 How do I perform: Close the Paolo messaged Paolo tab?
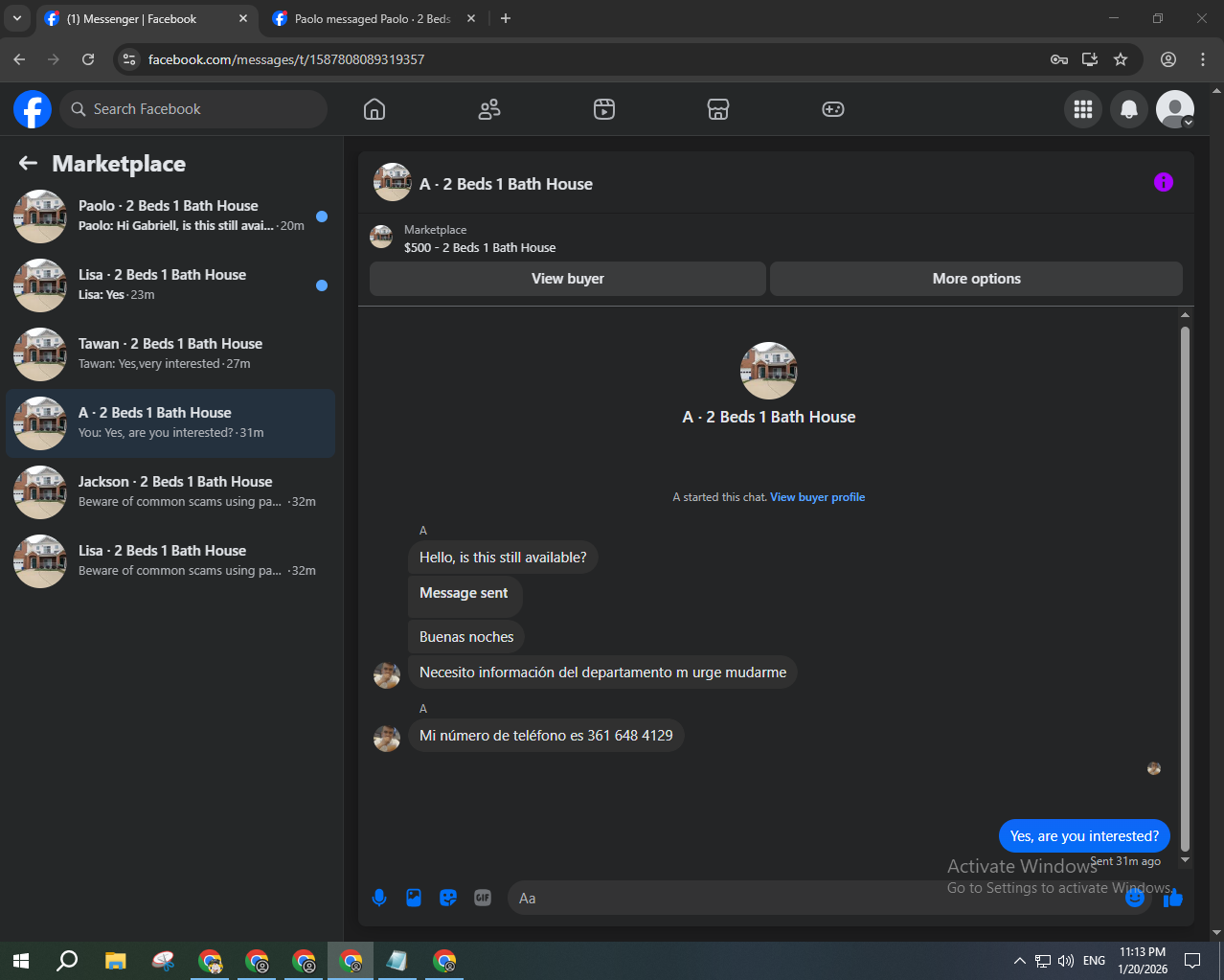[x=471, y=18]
